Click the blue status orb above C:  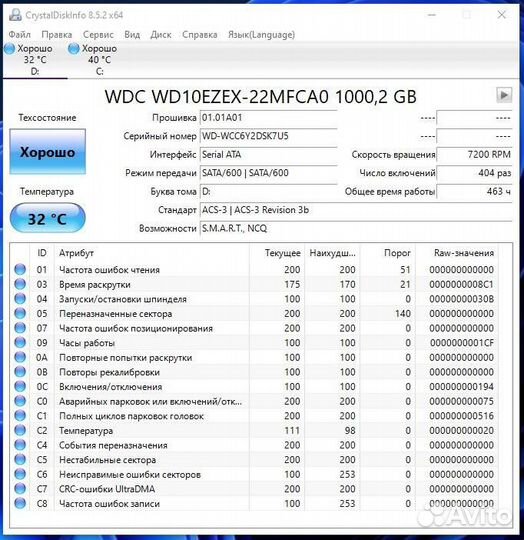74,49
